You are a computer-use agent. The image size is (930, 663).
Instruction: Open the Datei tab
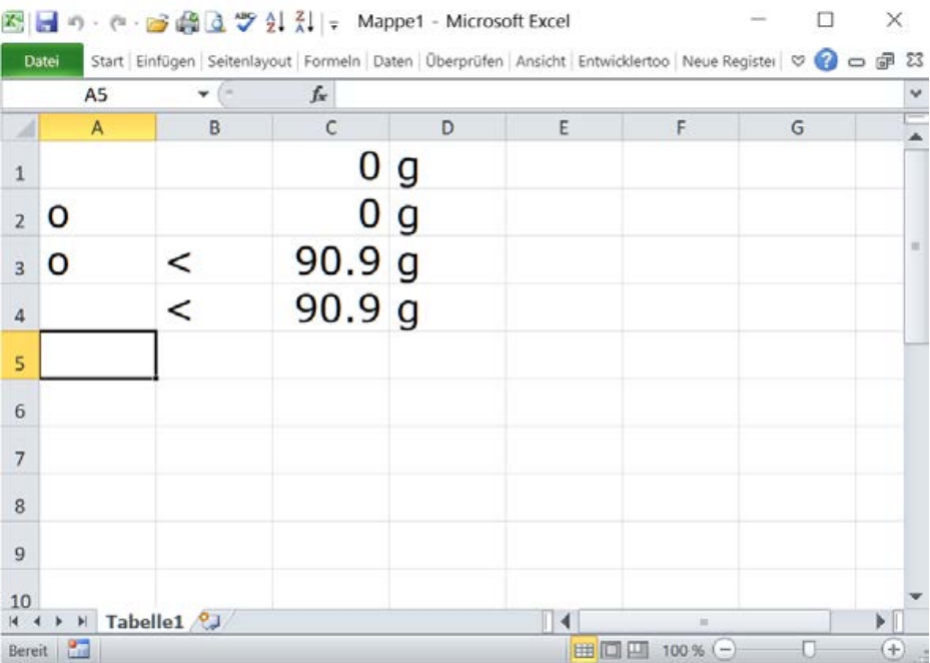click(x=42, y=62)
